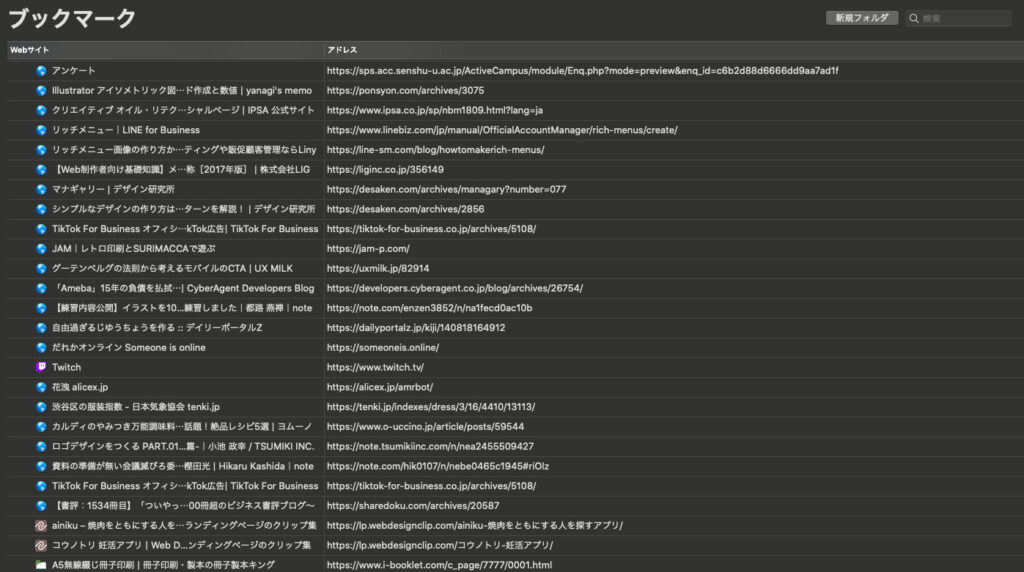Click globe icon of 【書評：1534冊目】 row
The width and height of the screenshot is (1024, 572).
[x=41, y=505]
